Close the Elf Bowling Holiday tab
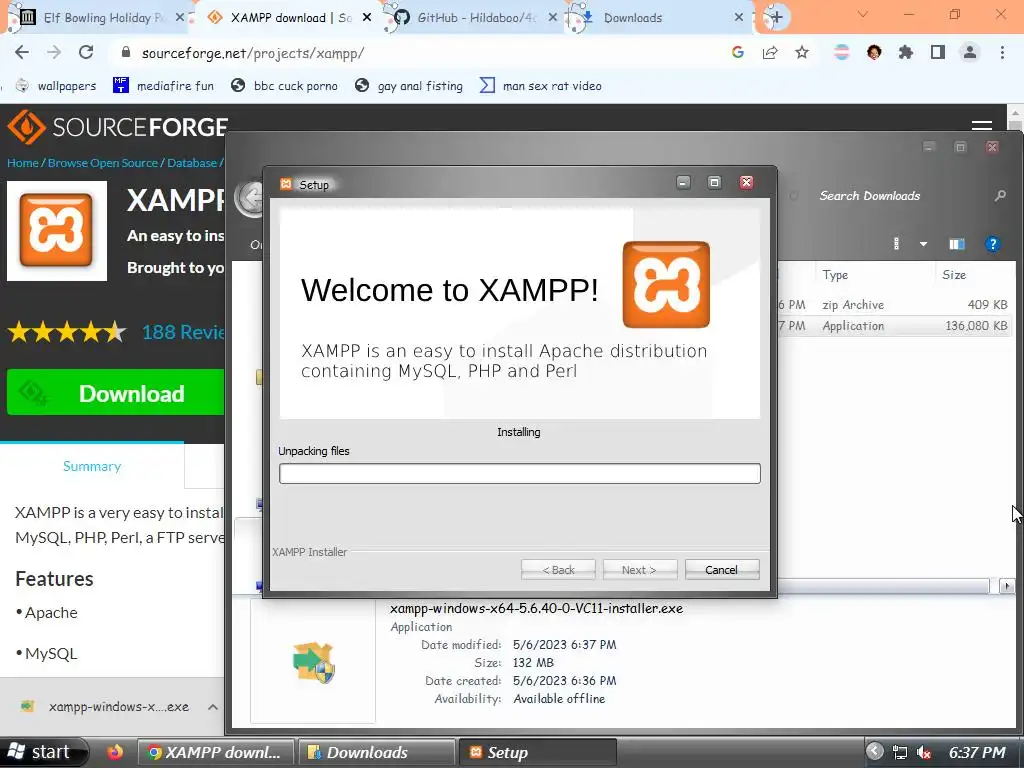 tap(180, 18)
